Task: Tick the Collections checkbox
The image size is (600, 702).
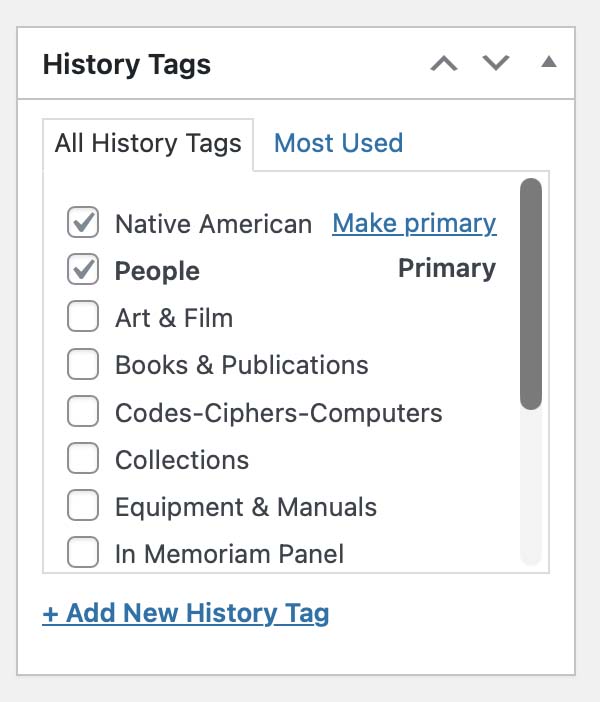Action: click(x=83, y=460)
